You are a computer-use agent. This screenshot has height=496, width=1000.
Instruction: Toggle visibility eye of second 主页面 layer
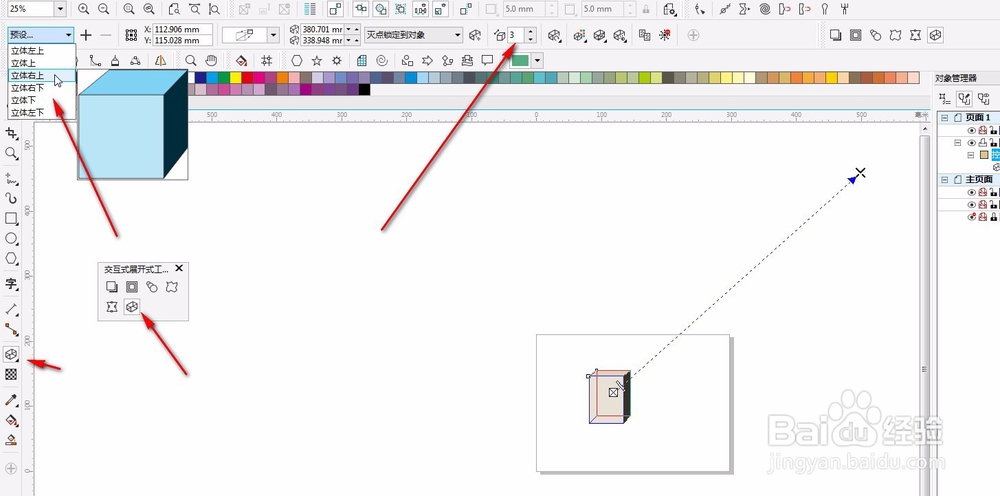(x=972, y=205)
